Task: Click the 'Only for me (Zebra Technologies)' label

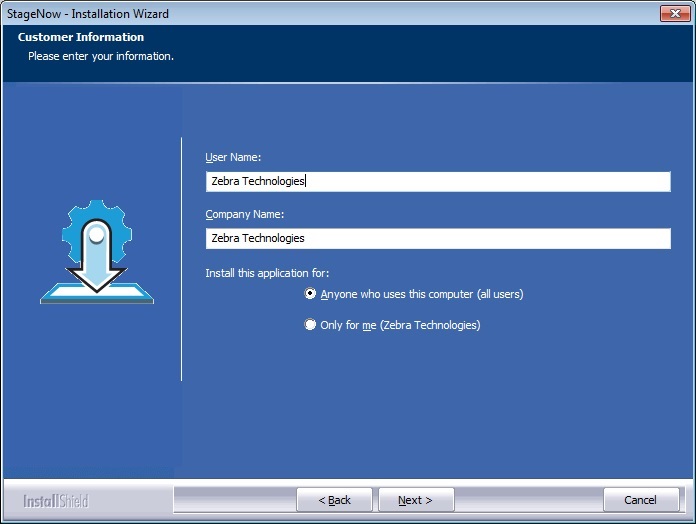Action: tap(400, 325)
